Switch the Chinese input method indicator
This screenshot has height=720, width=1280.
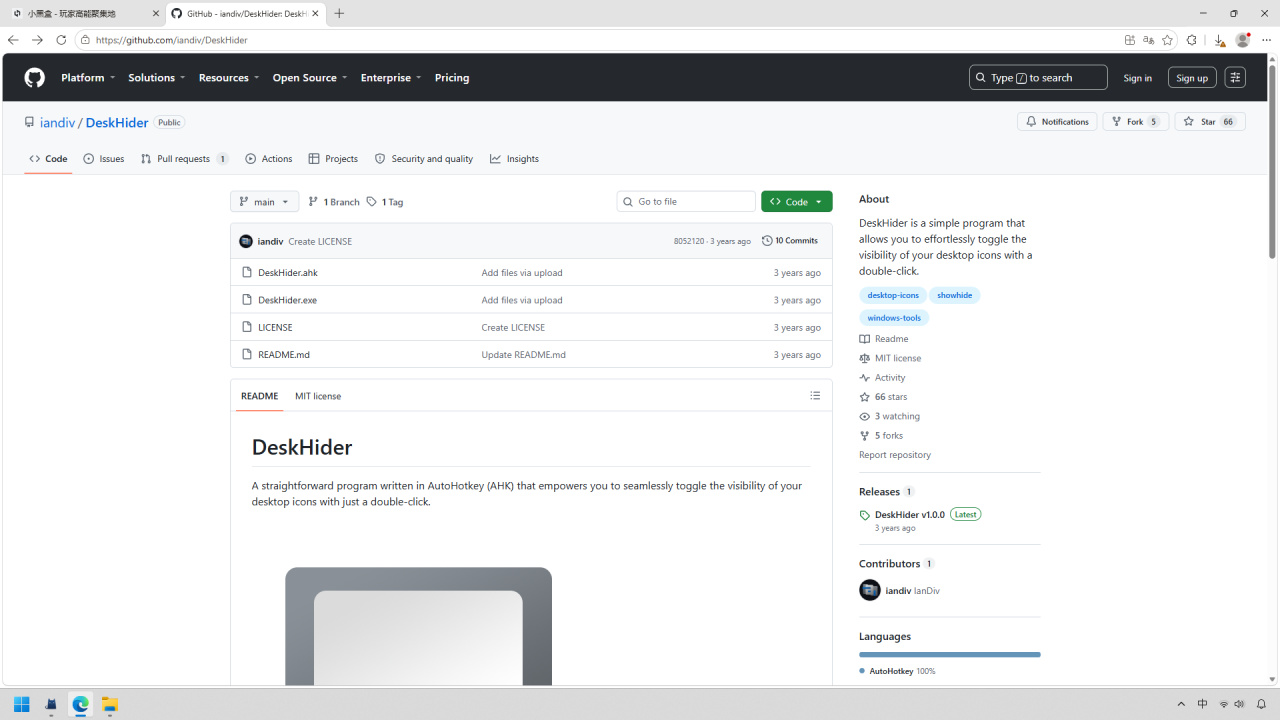tap(1202, 705)
